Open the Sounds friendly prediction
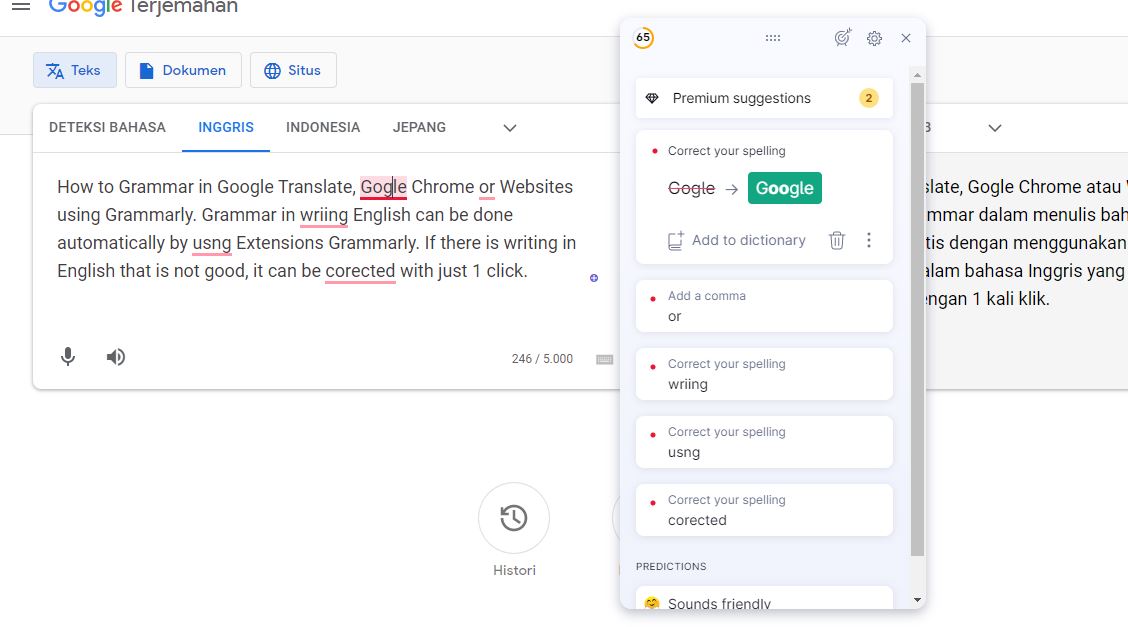1128x627 pixels. point(764,599)
